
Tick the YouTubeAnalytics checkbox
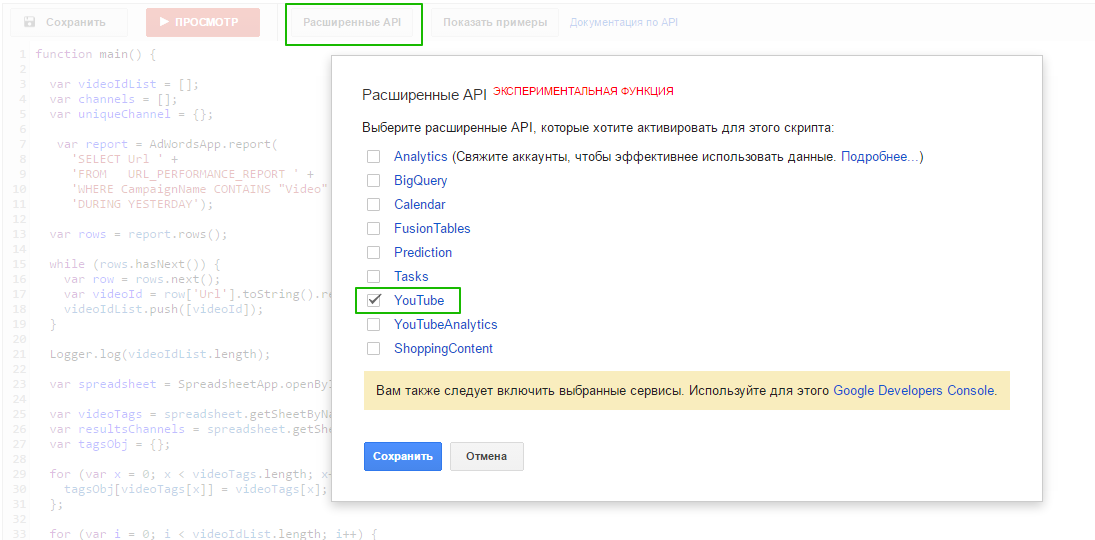pos(374,324)
